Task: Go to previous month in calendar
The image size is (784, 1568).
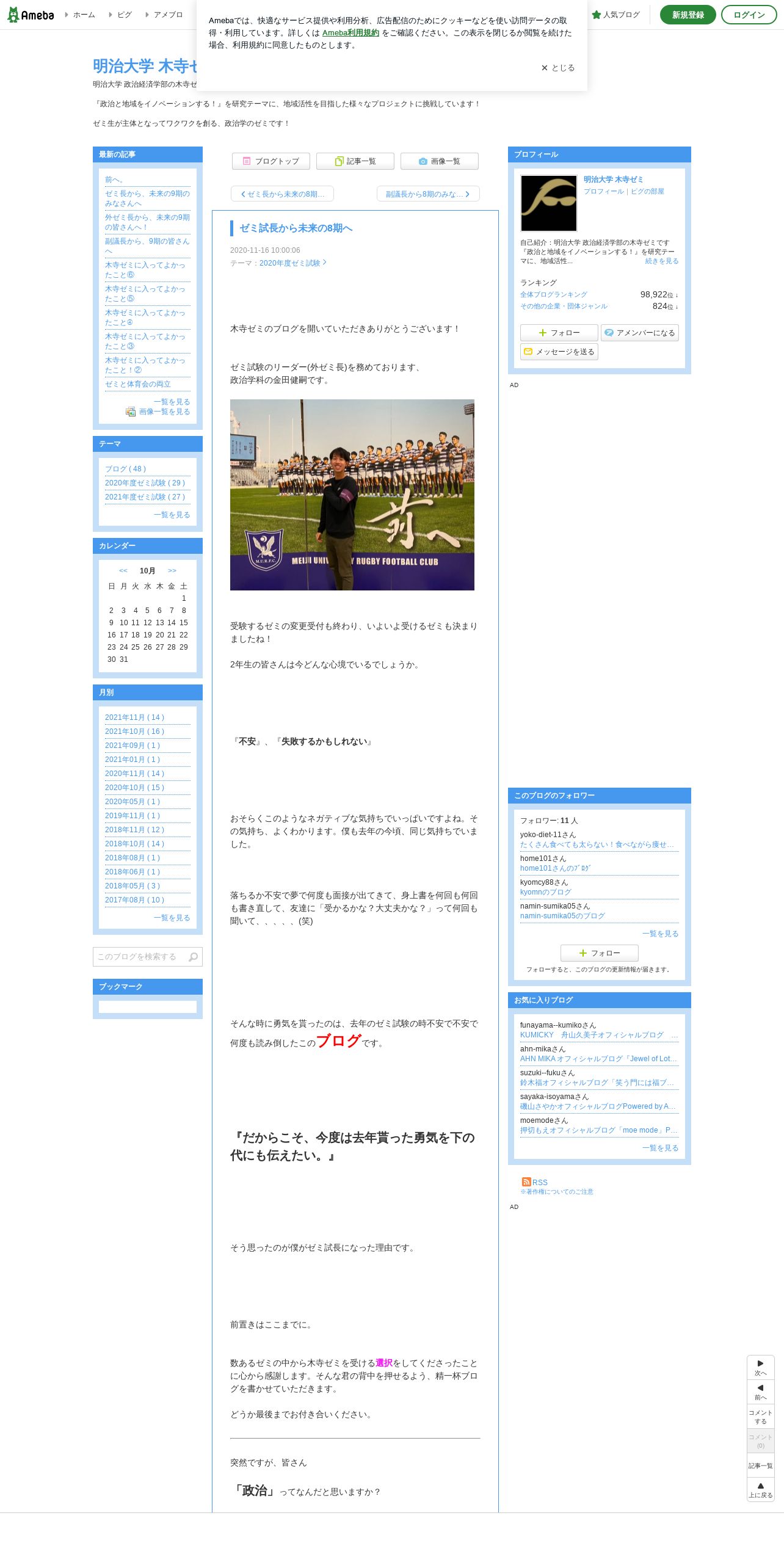Action: [x=123, y=571]
